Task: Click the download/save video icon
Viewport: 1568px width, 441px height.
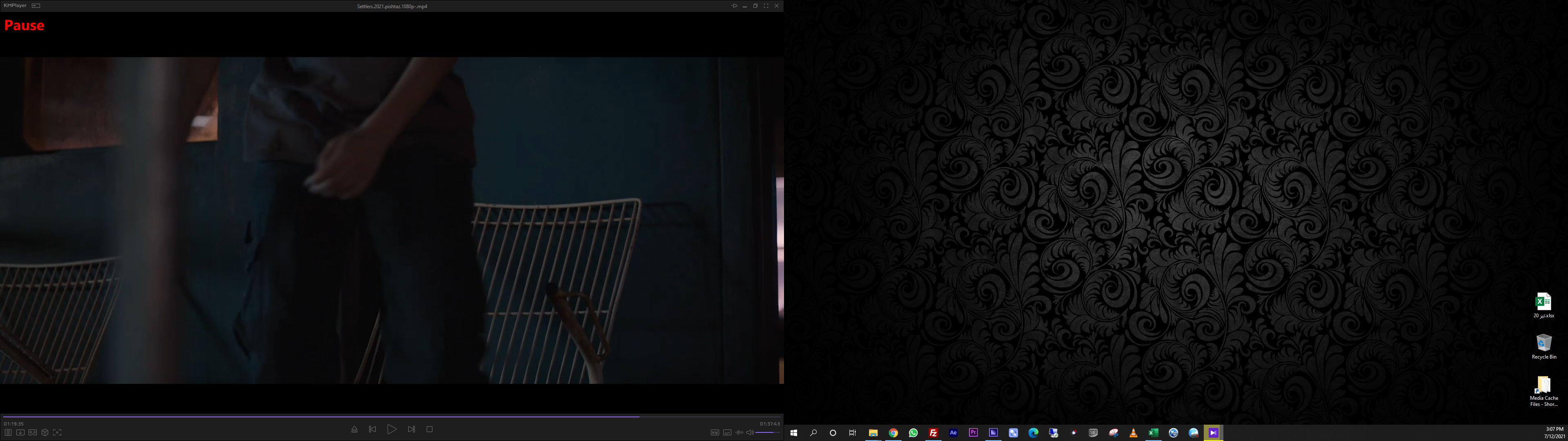Action: (x=20, y=432)
